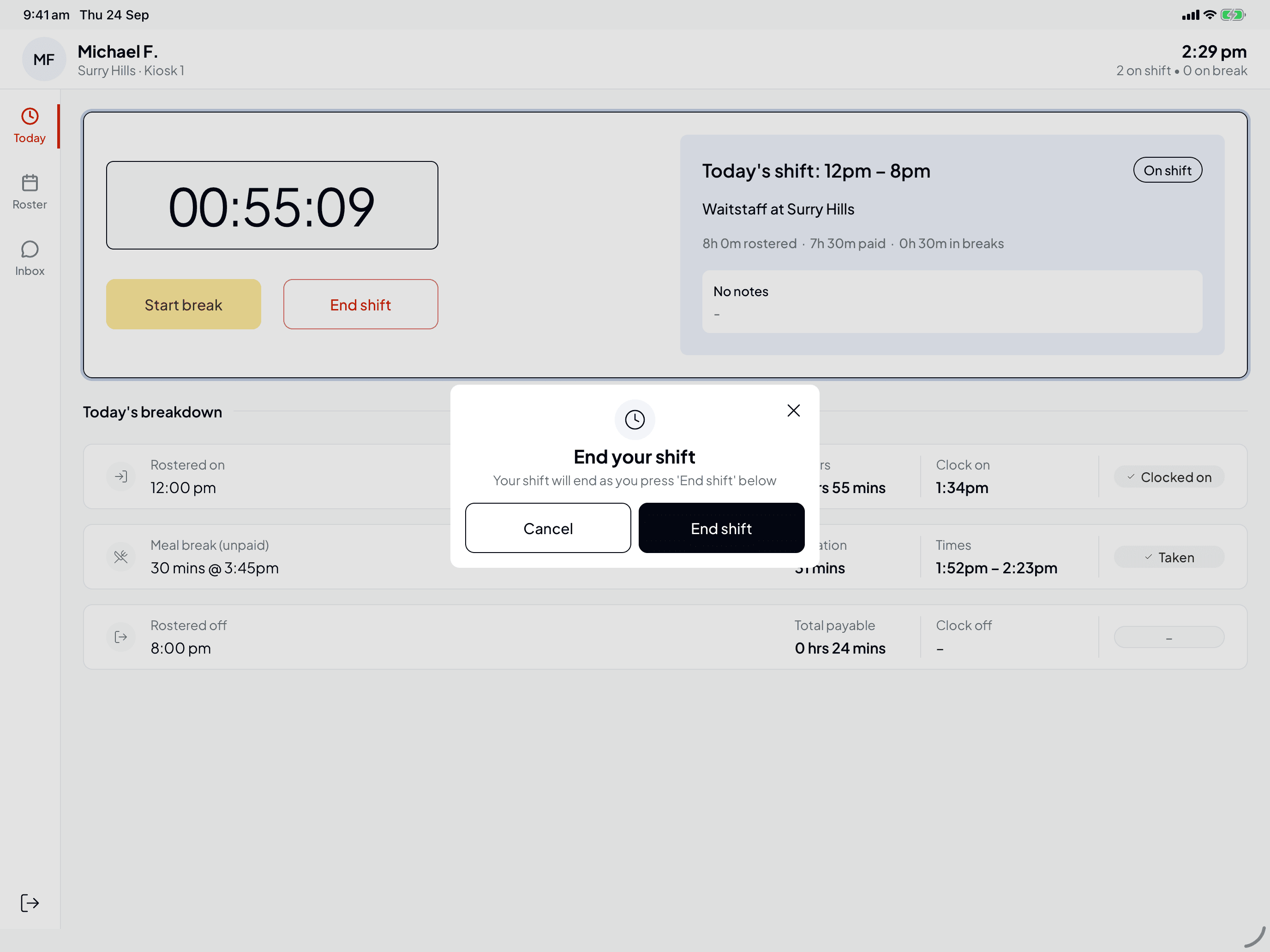Click the 8h 0m rostered text
This screenshot has height=952, width=1270.
point(749,244)
